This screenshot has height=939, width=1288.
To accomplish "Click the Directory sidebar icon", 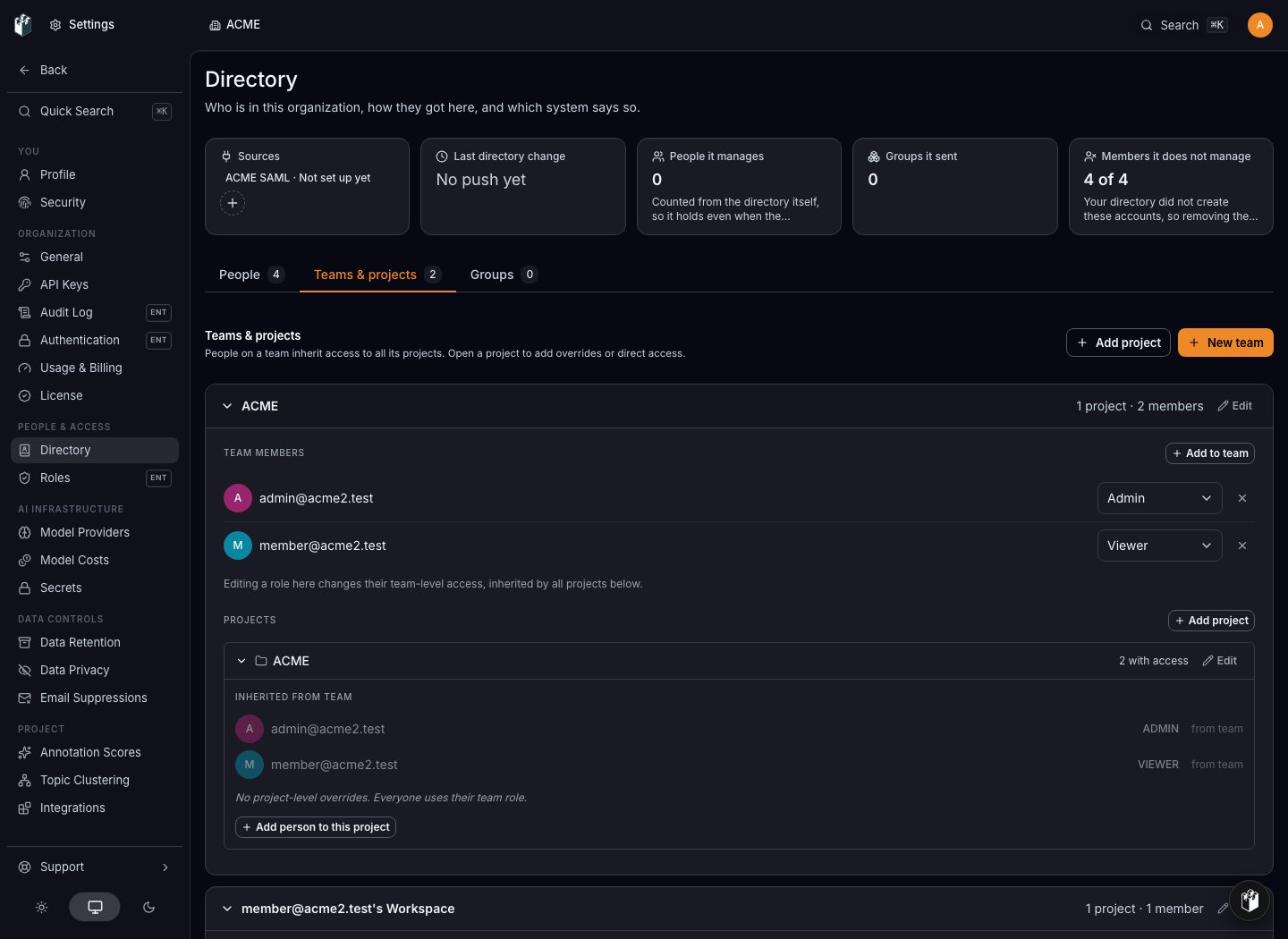I will 25,450.
